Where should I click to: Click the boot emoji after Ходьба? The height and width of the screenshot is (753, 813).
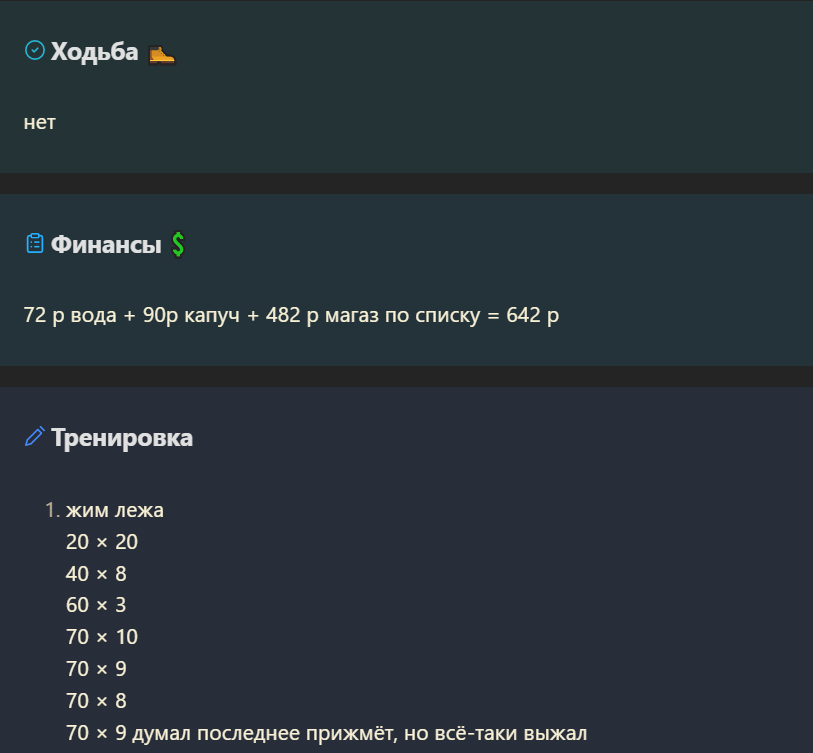coord(162,54)
